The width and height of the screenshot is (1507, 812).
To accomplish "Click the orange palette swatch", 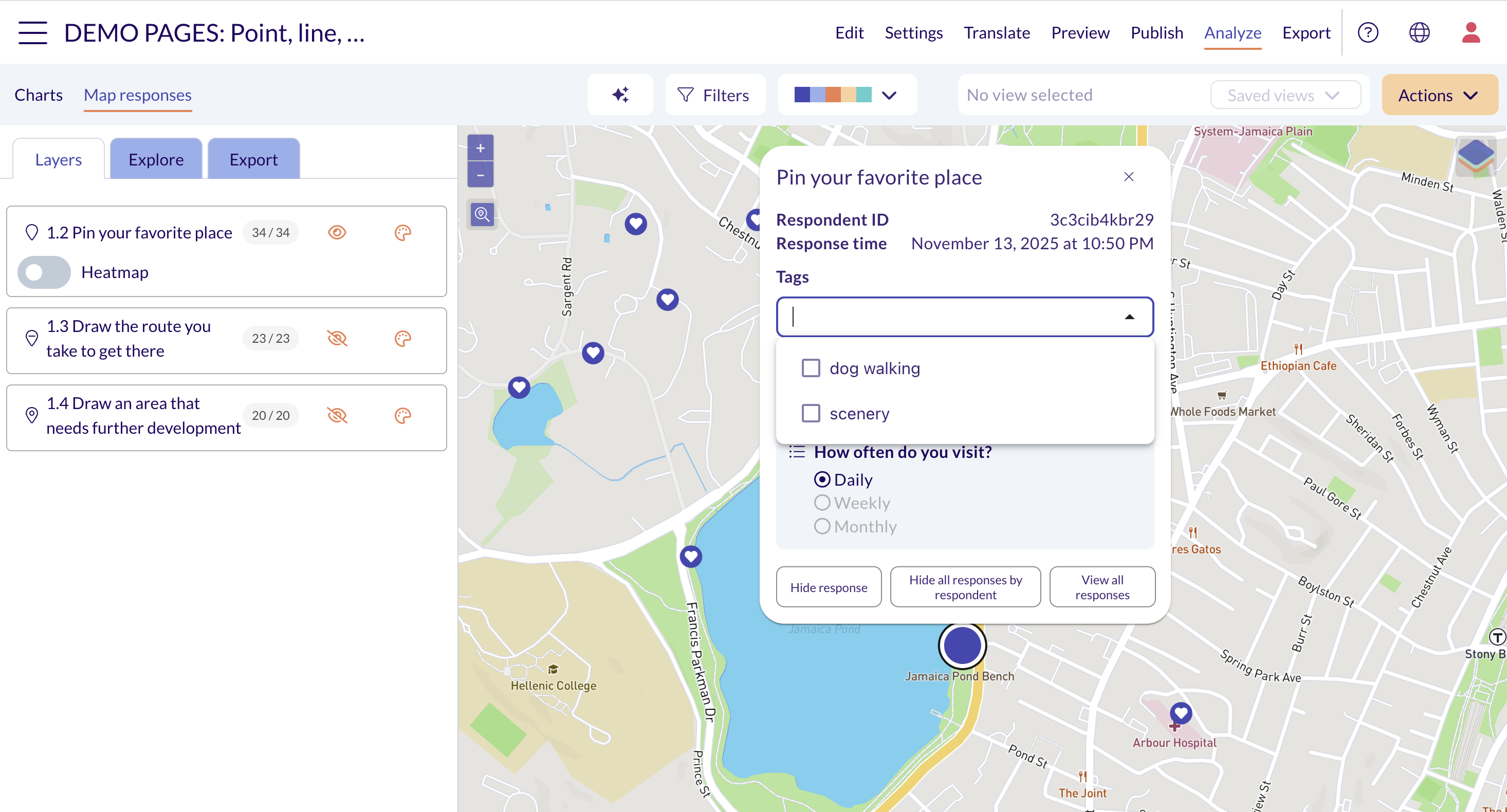I will point(833,95).
